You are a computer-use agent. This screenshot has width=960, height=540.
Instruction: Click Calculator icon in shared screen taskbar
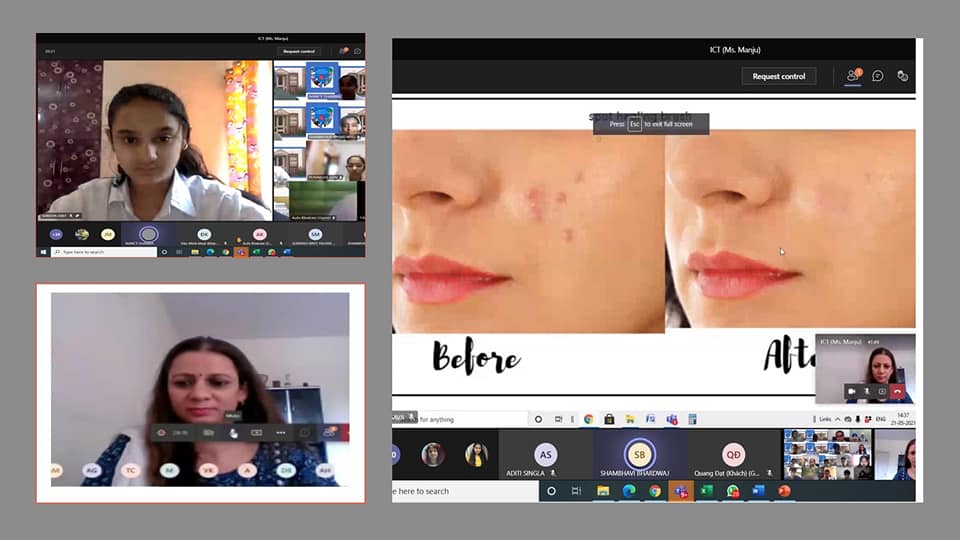[692, 419]
